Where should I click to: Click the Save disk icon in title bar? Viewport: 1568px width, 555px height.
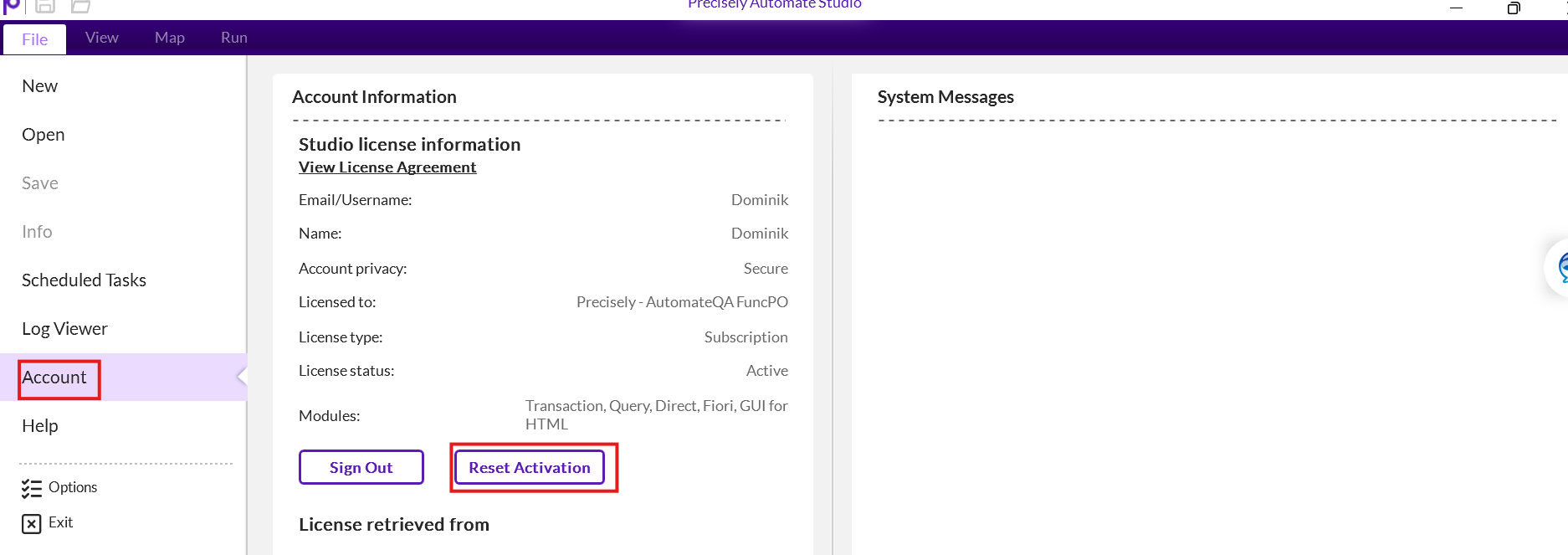pyautogui.click(x=44, y=6)
